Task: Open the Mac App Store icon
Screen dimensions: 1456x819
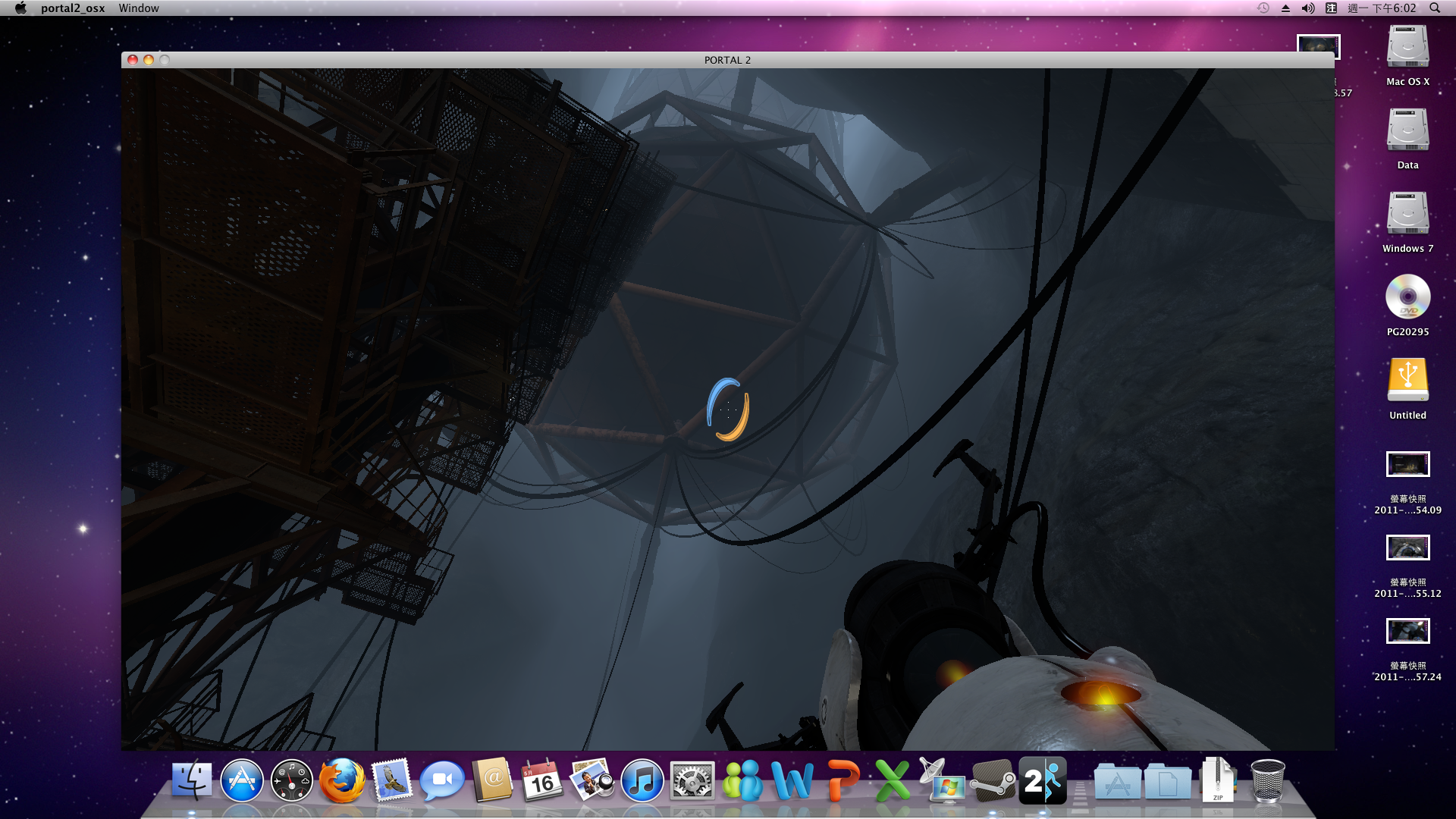Action: point(242,781)
